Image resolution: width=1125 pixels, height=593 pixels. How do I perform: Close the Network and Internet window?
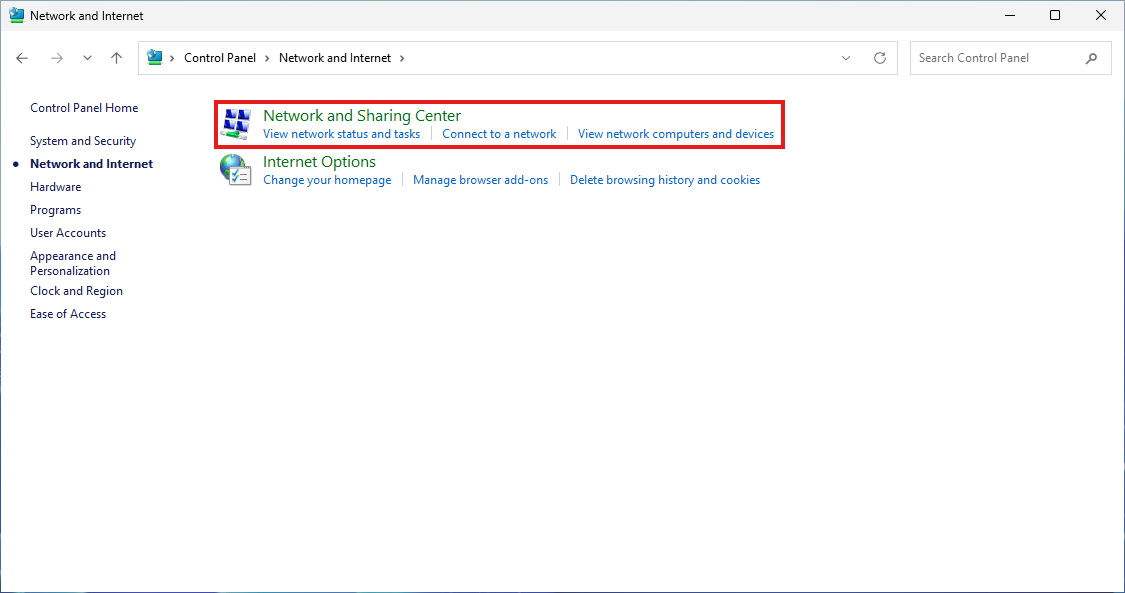click(1101, 15)
